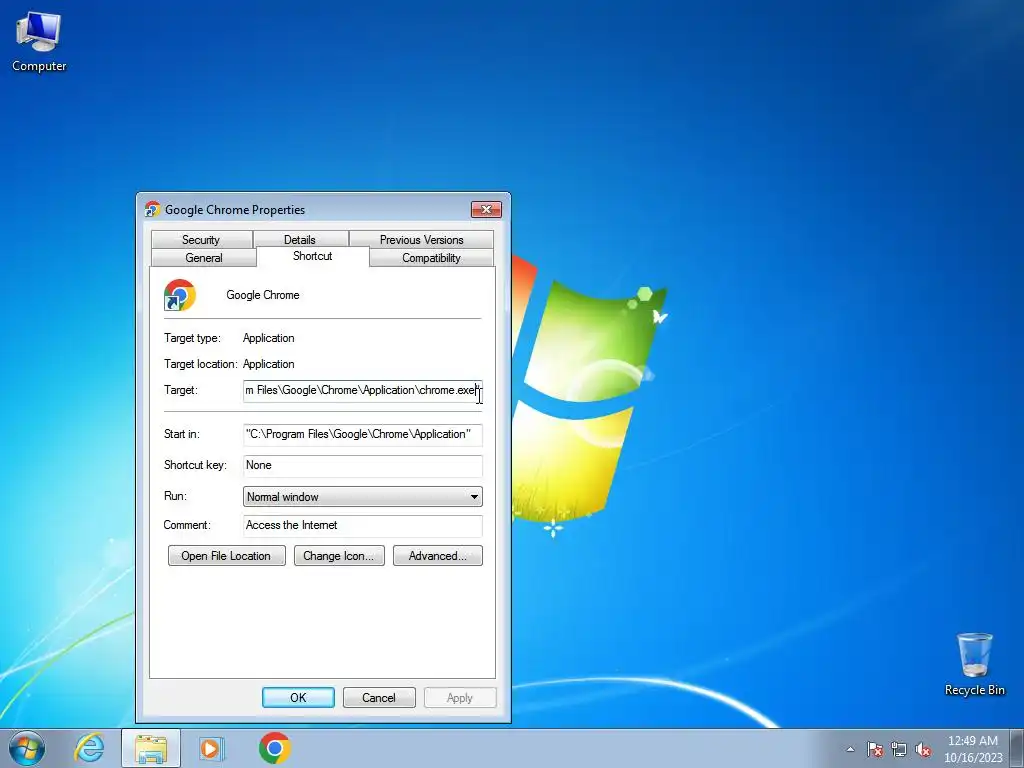Select the Shortcut tab
Image resolution: width=1024 pixels, height=768 pixels.
click(x=313, y=256)
